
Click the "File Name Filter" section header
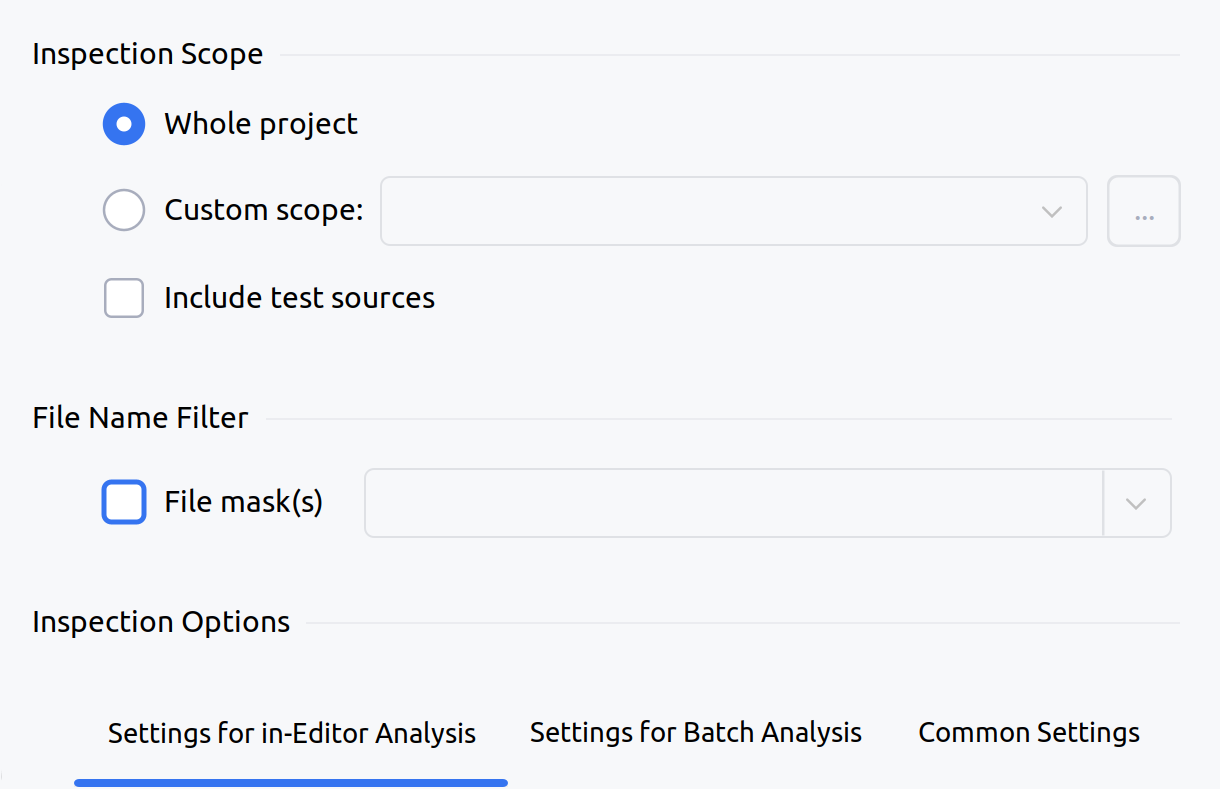click(140, 418)
